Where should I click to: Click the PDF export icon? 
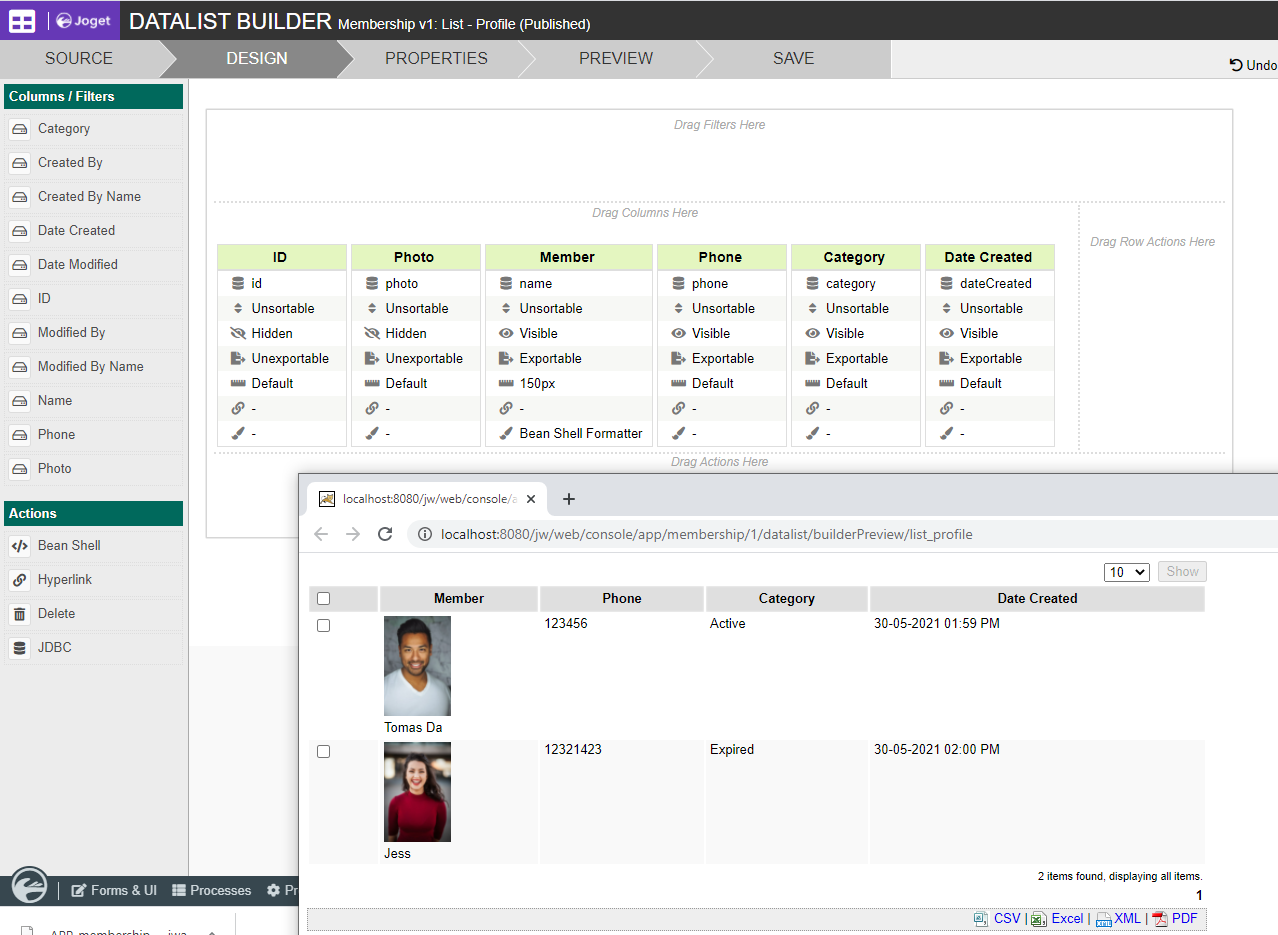pyautogui.click(x=1160, y=919)
